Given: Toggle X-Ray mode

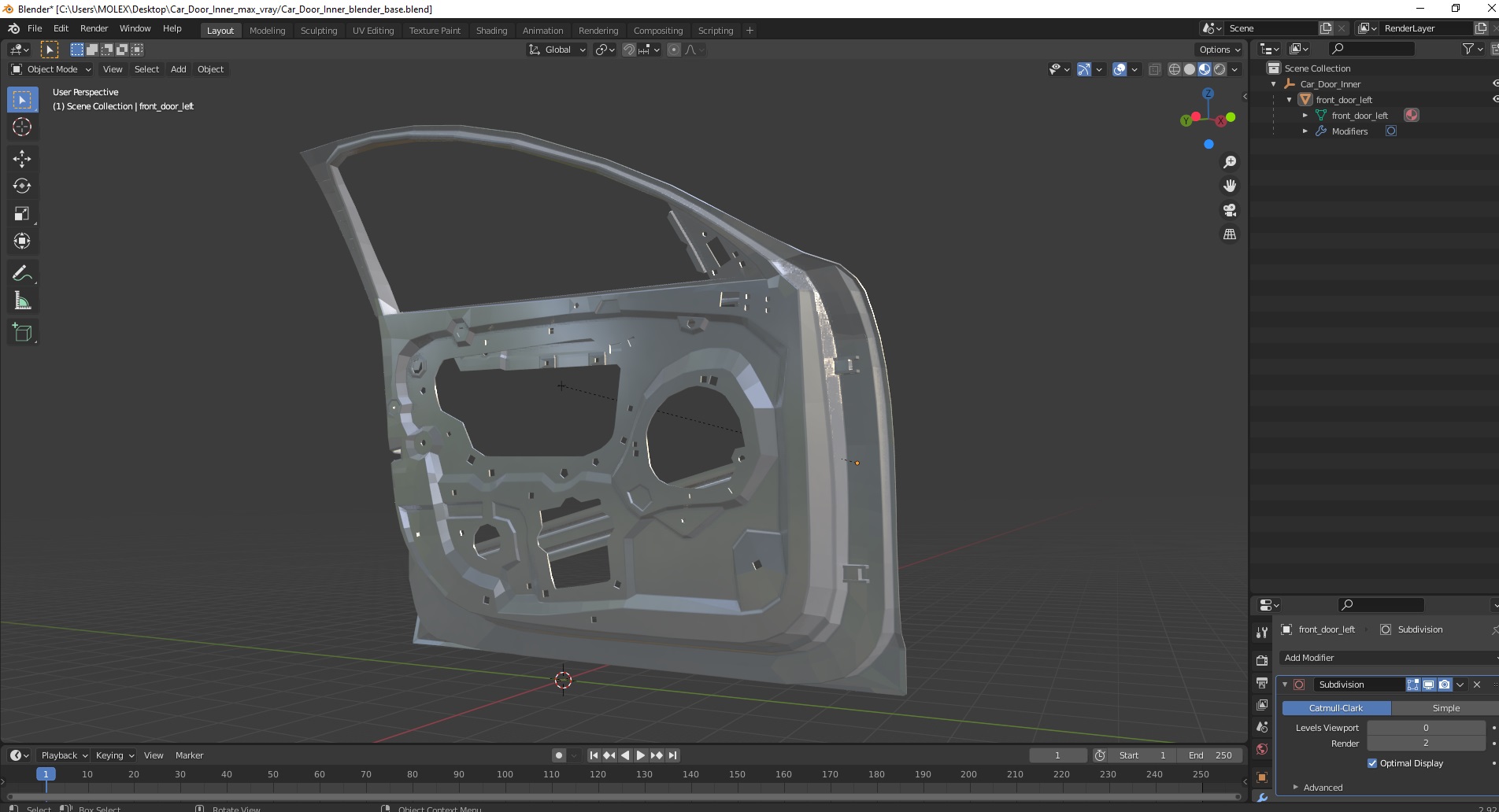Looking at the screenshot, I should (1155, 69).
